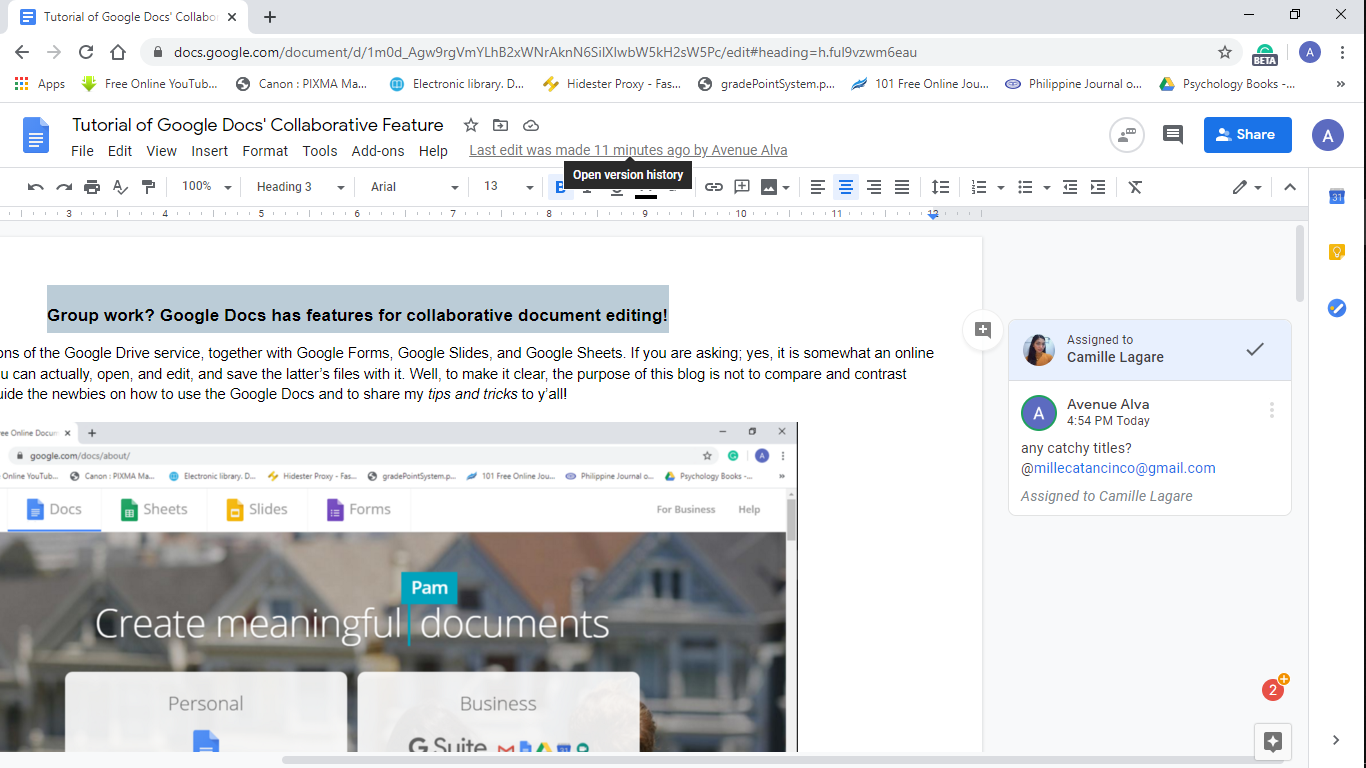Print the document
The width and height of the screenshot is (1366, 768).
click(x=90, y=187)
